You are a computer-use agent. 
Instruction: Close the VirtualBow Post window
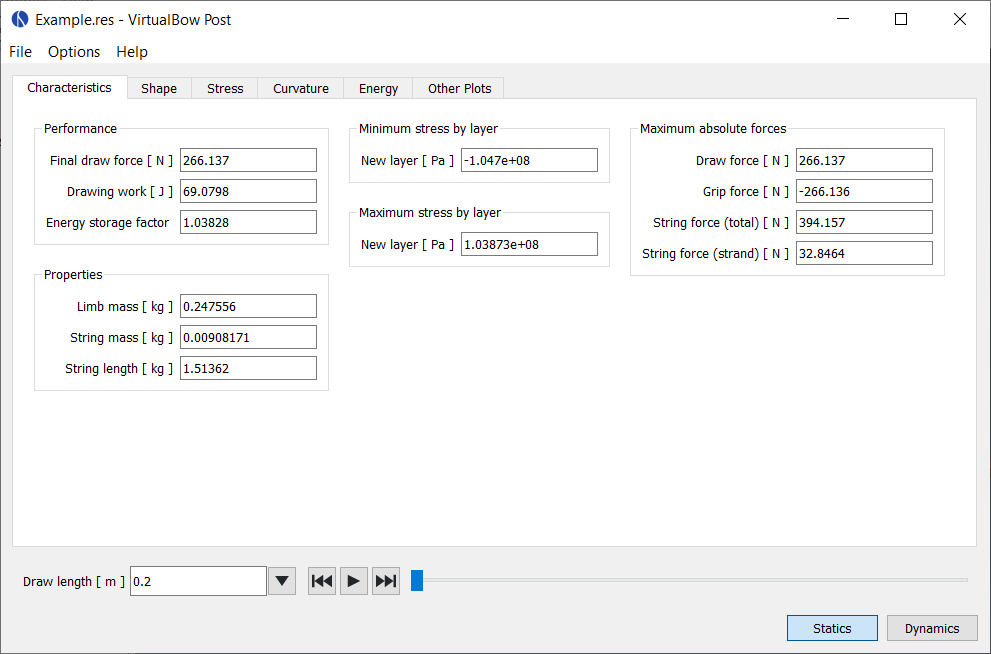[959, 19]
